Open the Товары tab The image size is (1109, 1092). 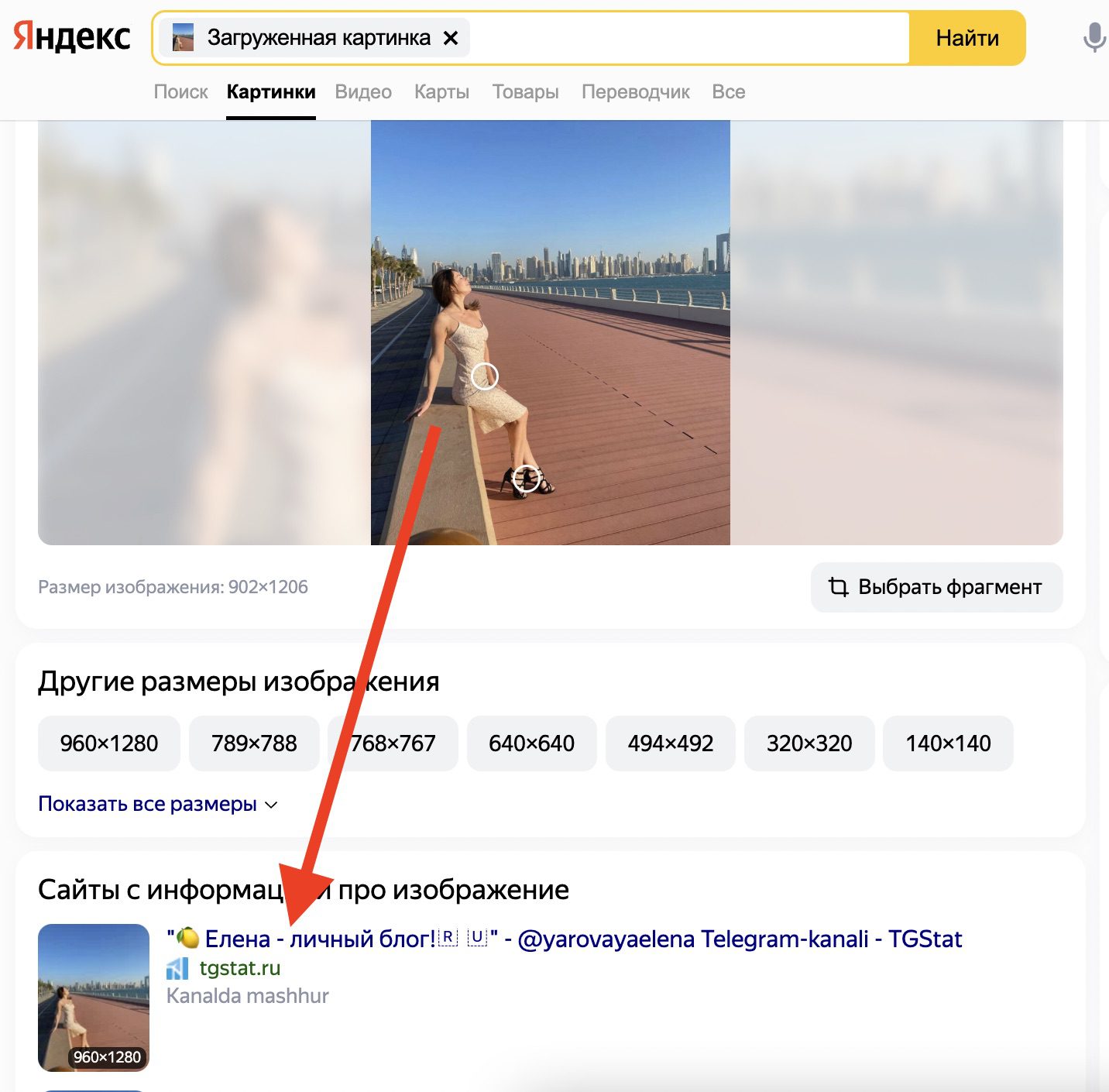pos(525,92)
